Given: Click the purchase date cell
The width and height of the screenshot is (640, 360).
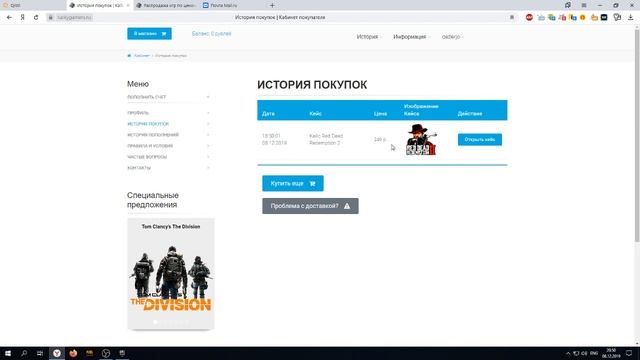Looking at the screenshot, I should click(274, 139).
